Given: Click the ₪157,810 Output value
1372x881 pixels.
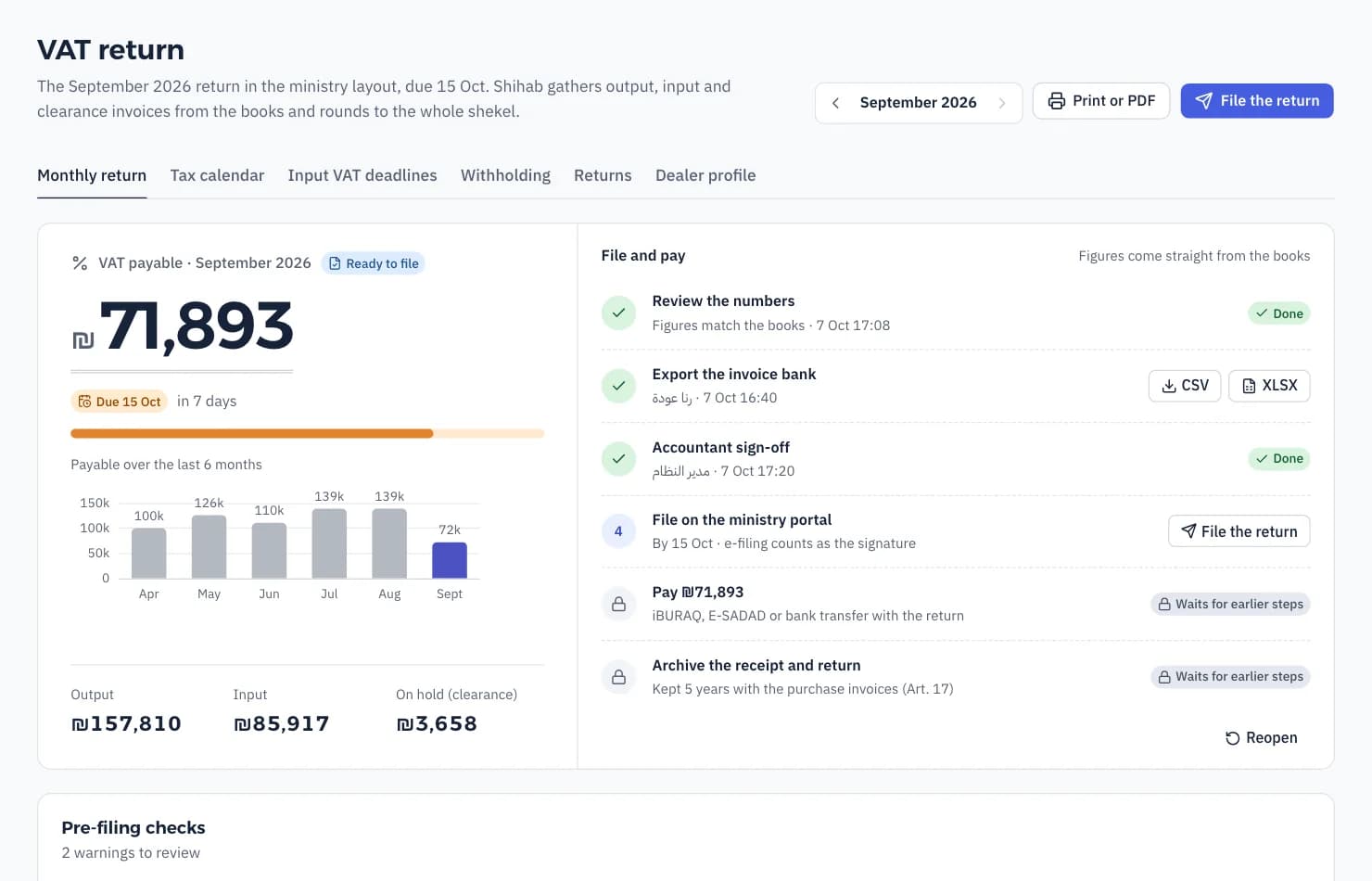Looking at the screenshot, I should click(126, 724).
